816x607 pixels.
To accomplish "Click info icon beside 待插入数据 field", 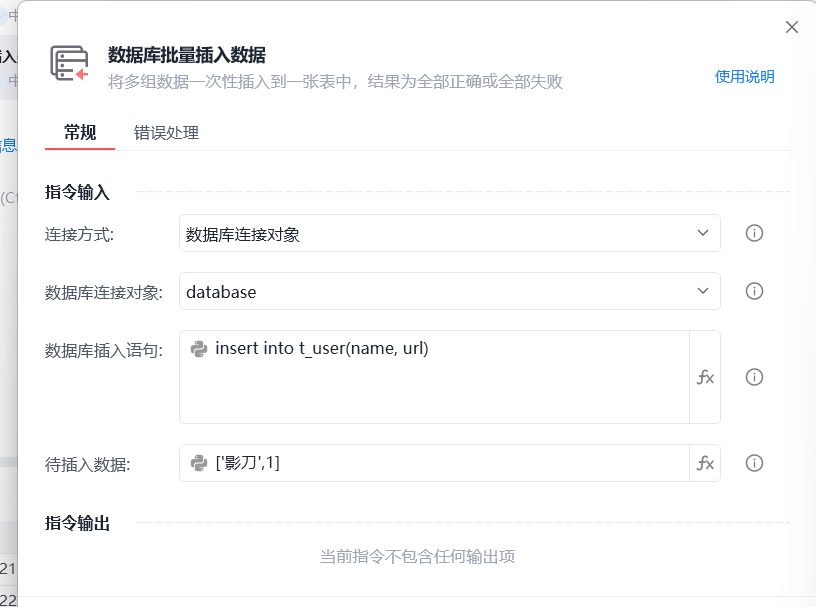I will point(755,463).
